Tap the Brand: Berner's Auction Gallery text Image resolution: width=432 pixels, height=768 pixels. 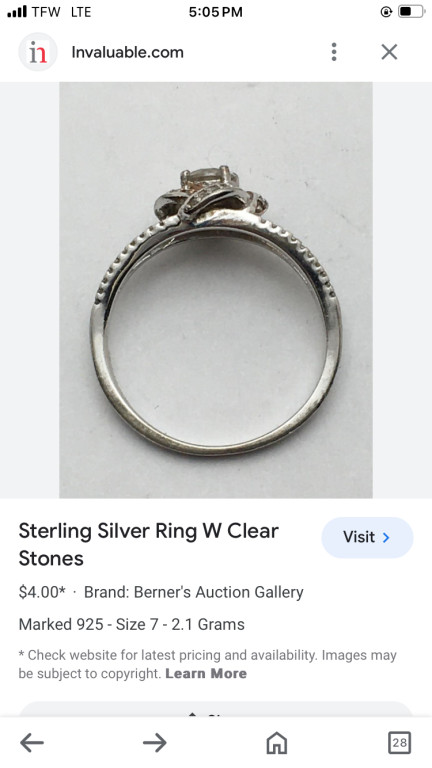tap(193, 592)
